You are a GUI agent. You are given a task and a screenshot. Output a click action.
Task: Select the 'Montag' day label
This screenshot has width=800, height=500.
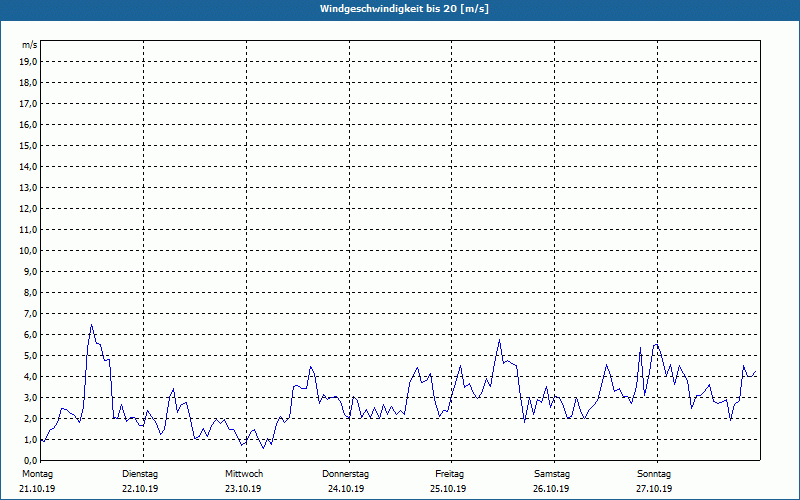[37, 474]
